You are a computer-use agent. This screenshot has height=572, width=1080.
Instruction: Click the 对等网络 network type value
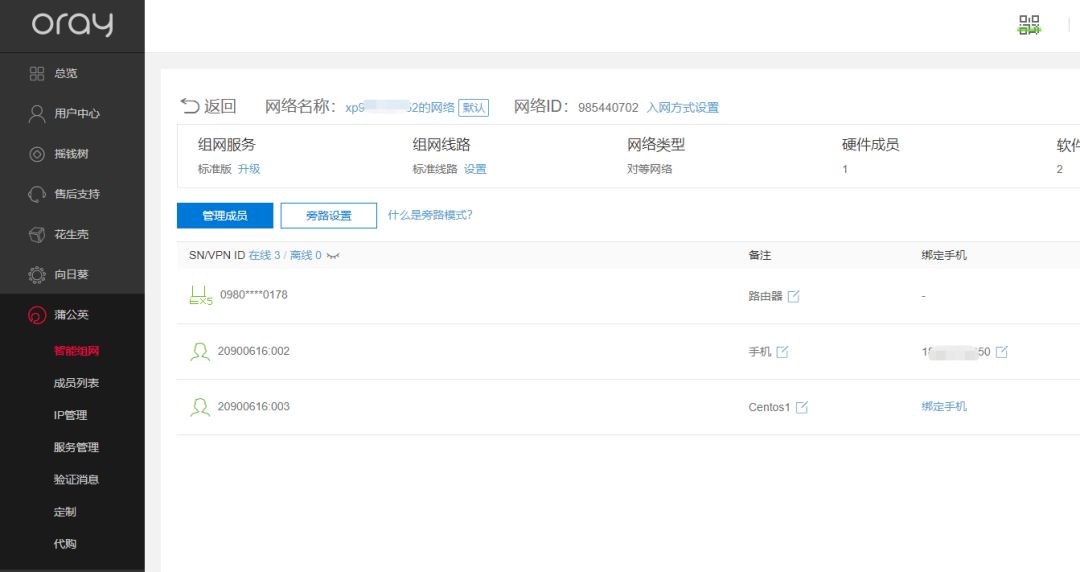click(x=650, y=169)
